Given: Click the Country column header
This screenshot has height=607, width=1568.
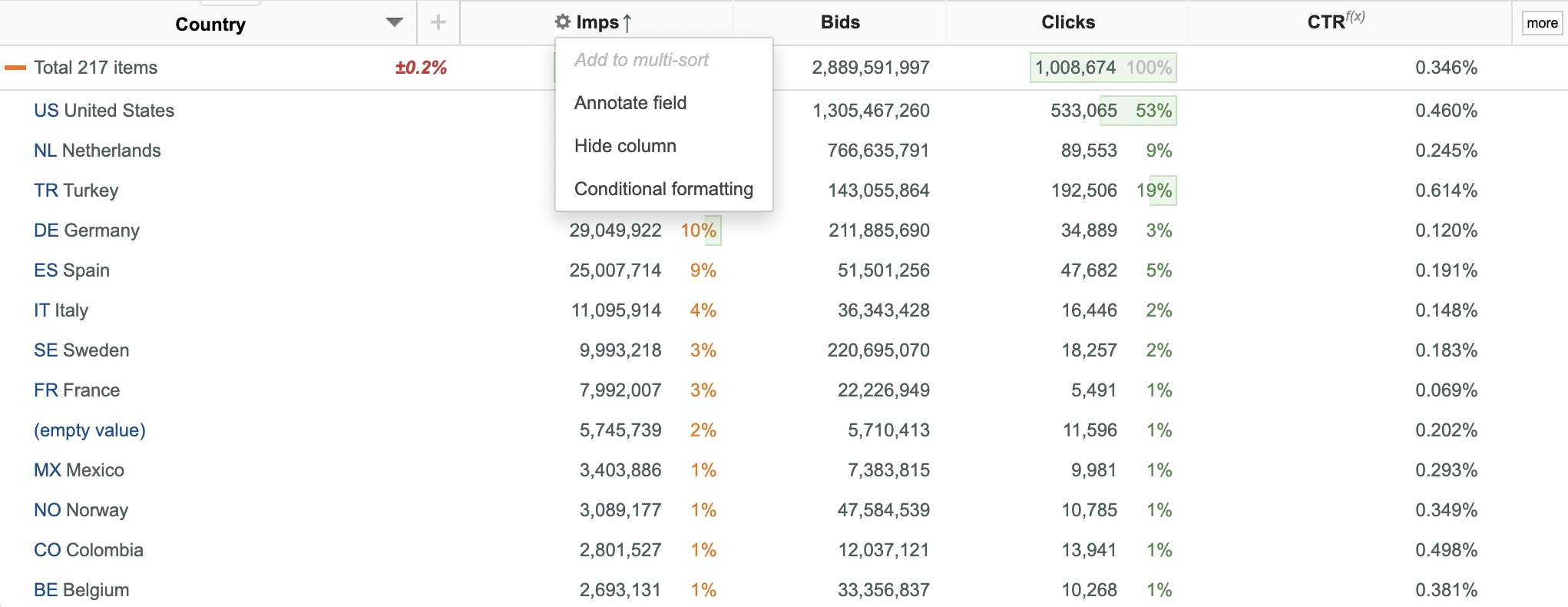Looking at the screenshot, I should (210, 25).
